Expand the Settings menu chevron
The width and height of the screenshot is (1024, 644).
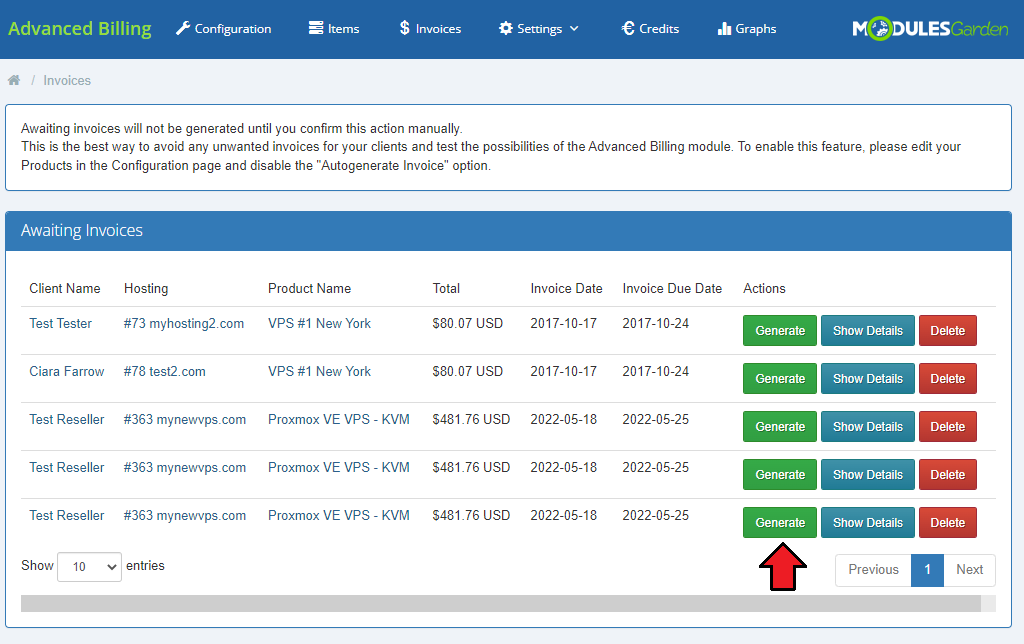tap(574, 29)
